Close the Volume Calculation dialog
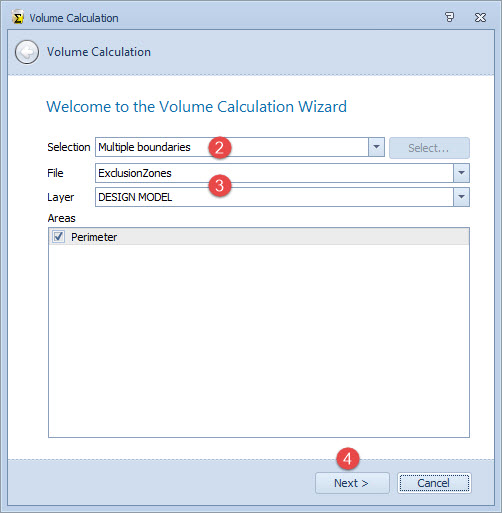 [480, 17]
